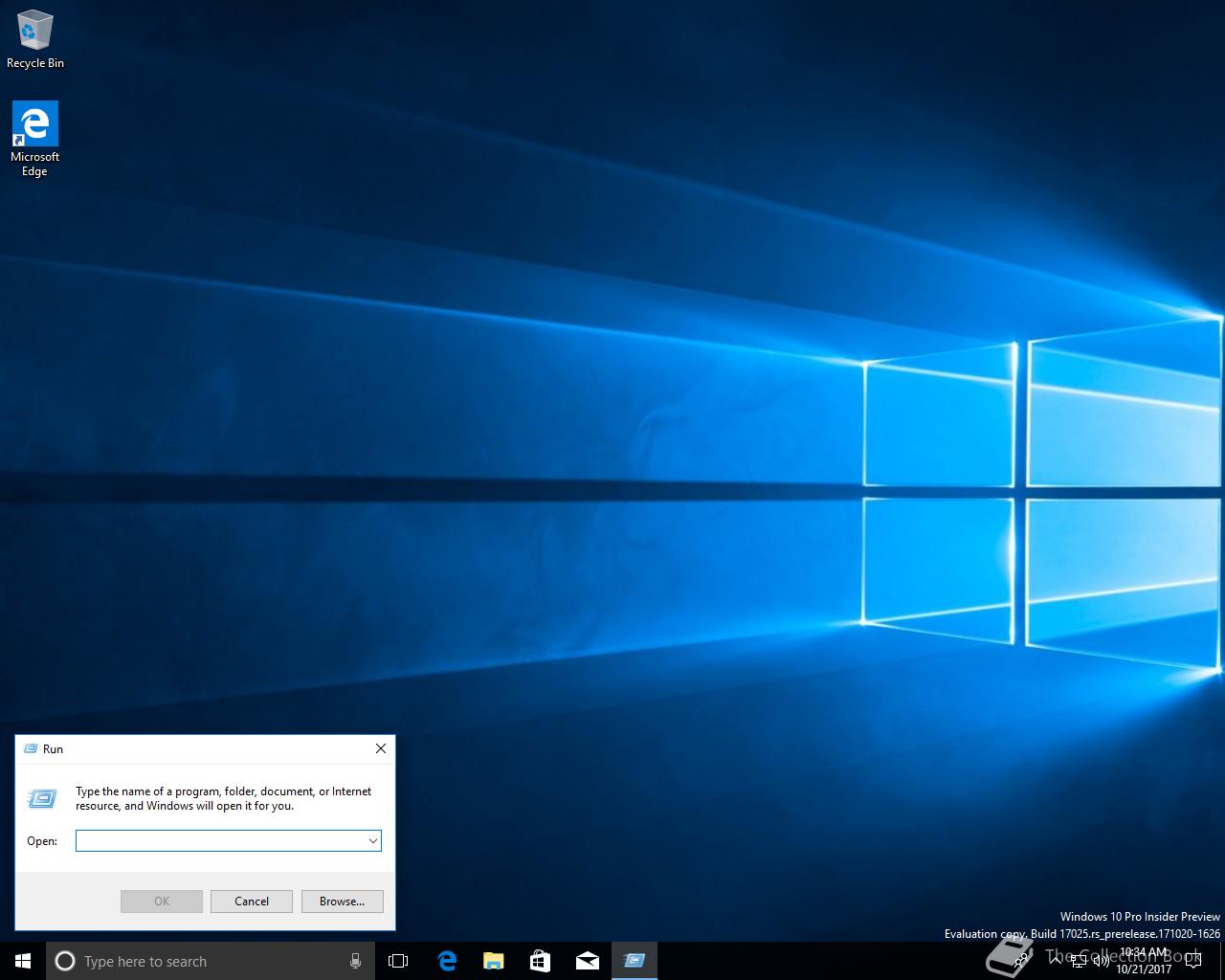Launch Microsoft Edge from the taskbar
This screenshot has width=1225, height=980.
click(446, 961)
